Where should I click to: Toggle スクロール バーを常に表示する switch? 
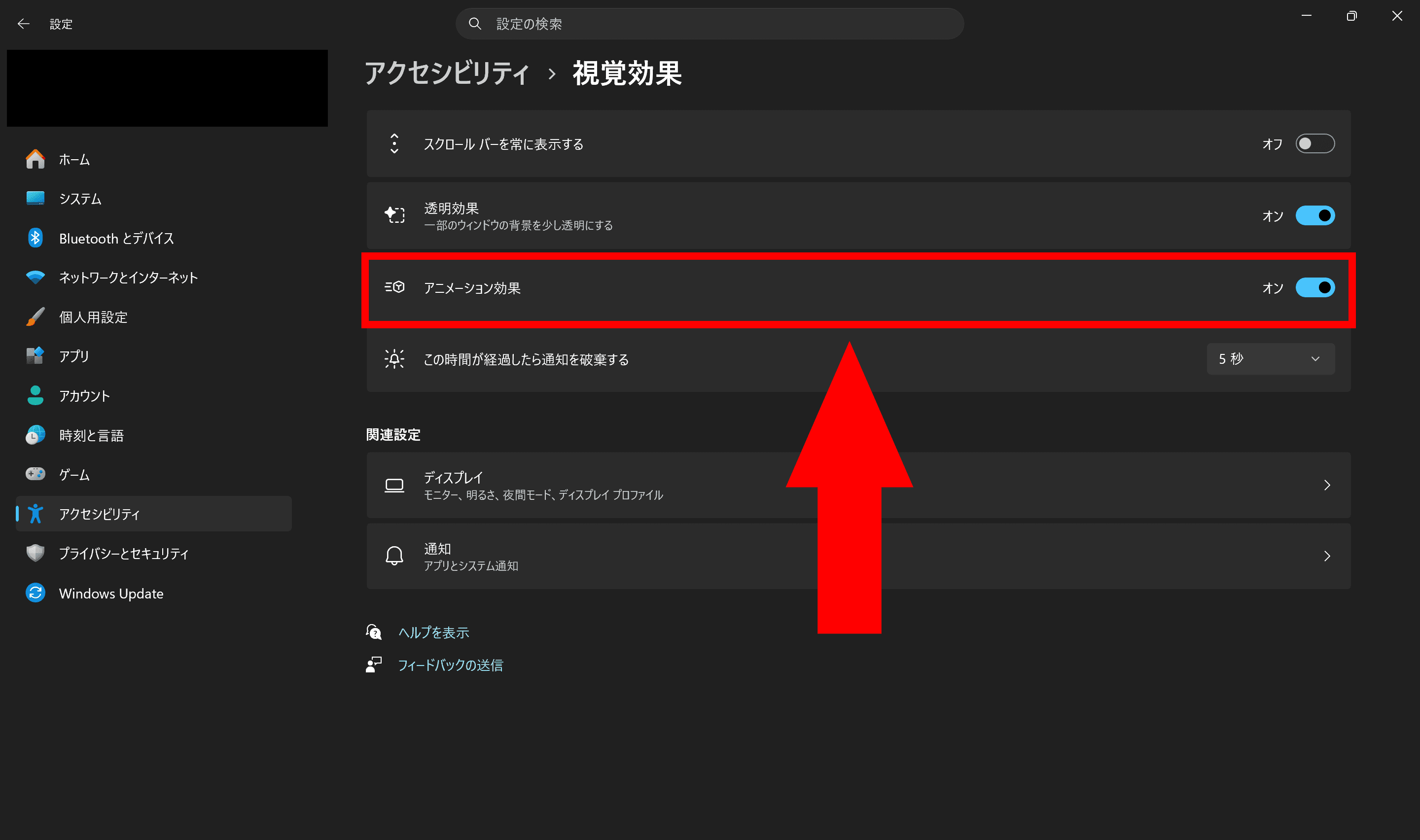[1314, 144]
